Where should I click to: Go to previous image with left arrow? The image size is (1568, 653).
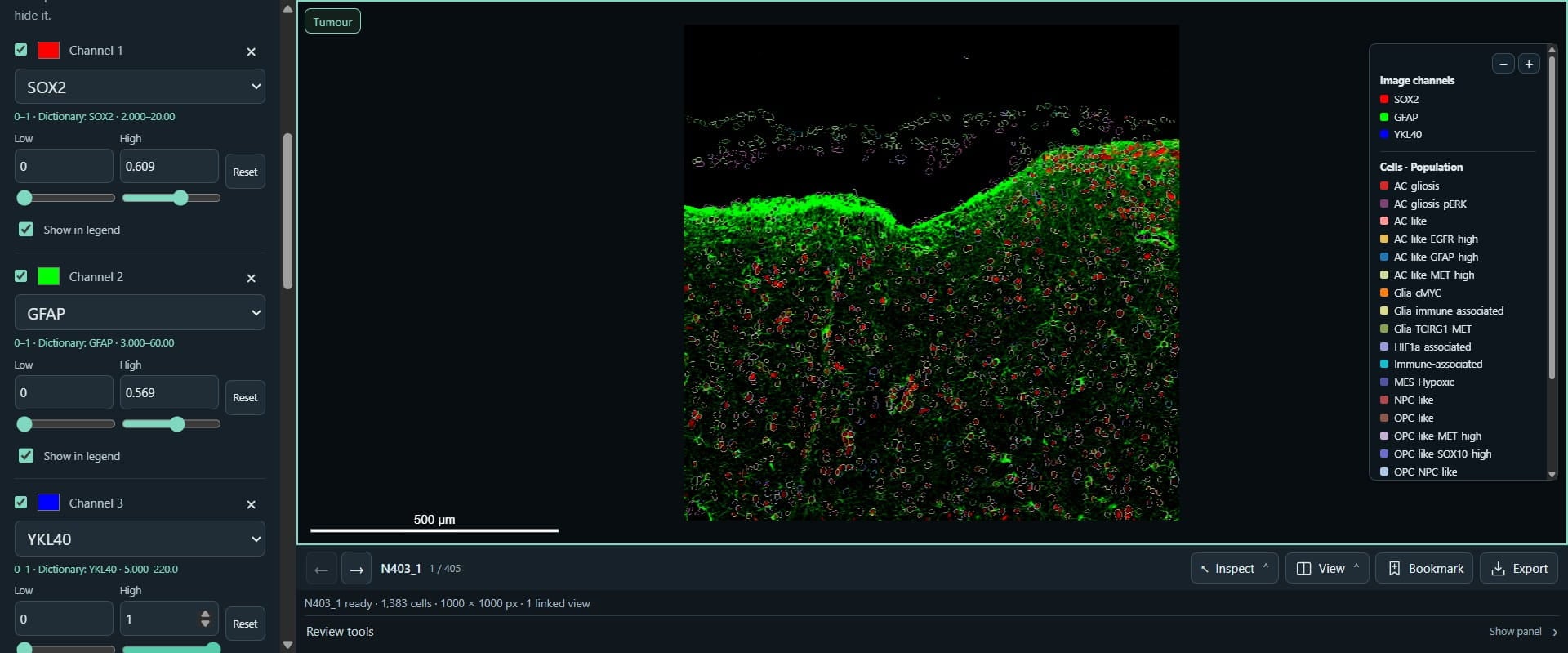coord(321,569)
